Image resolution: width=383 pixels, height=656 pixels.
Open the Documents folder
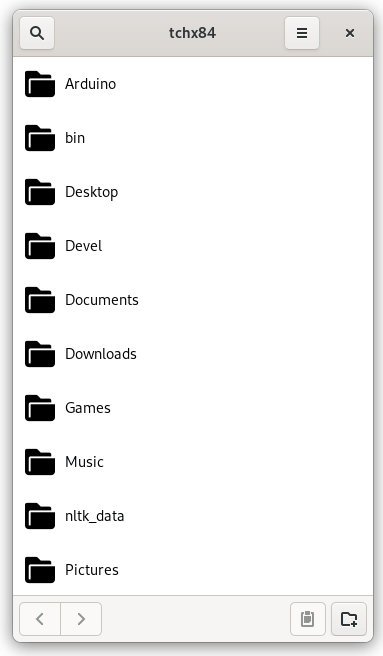[x=193, y=300]
